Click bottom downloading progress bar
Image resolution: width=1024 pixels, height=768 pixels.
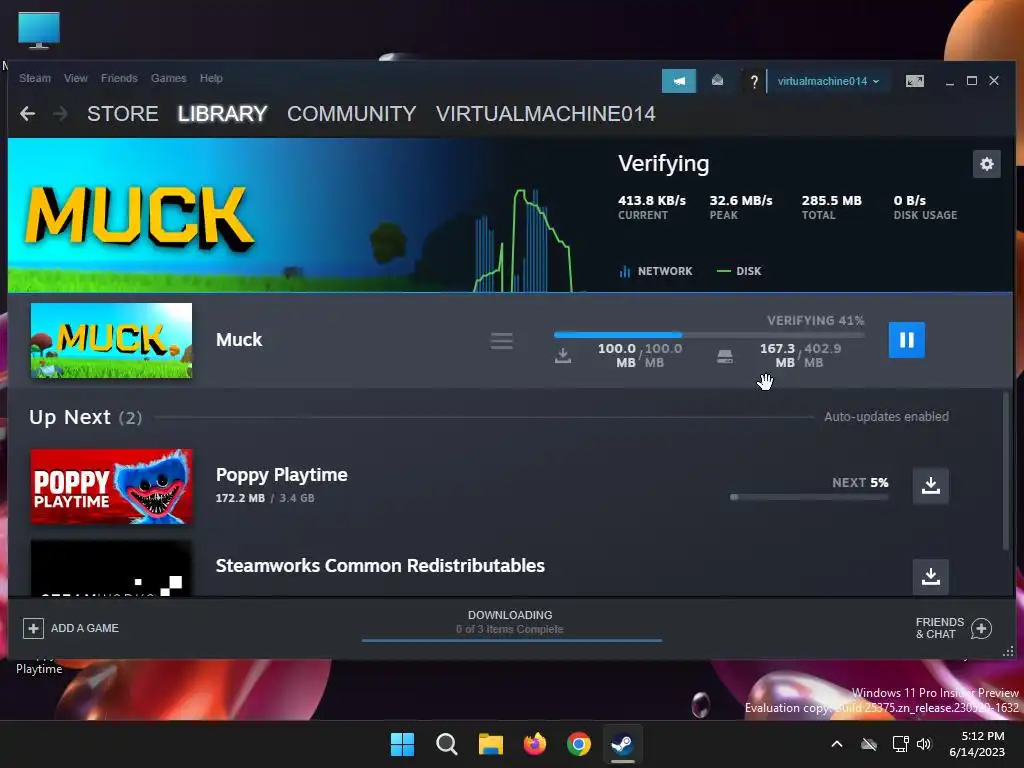point(511,640)
